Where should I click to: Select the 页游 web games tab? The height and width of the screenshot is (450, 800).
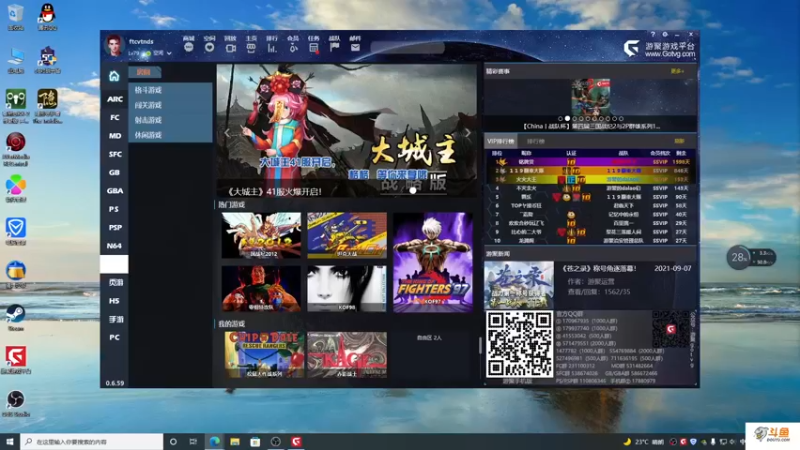(x=114, y=283)
